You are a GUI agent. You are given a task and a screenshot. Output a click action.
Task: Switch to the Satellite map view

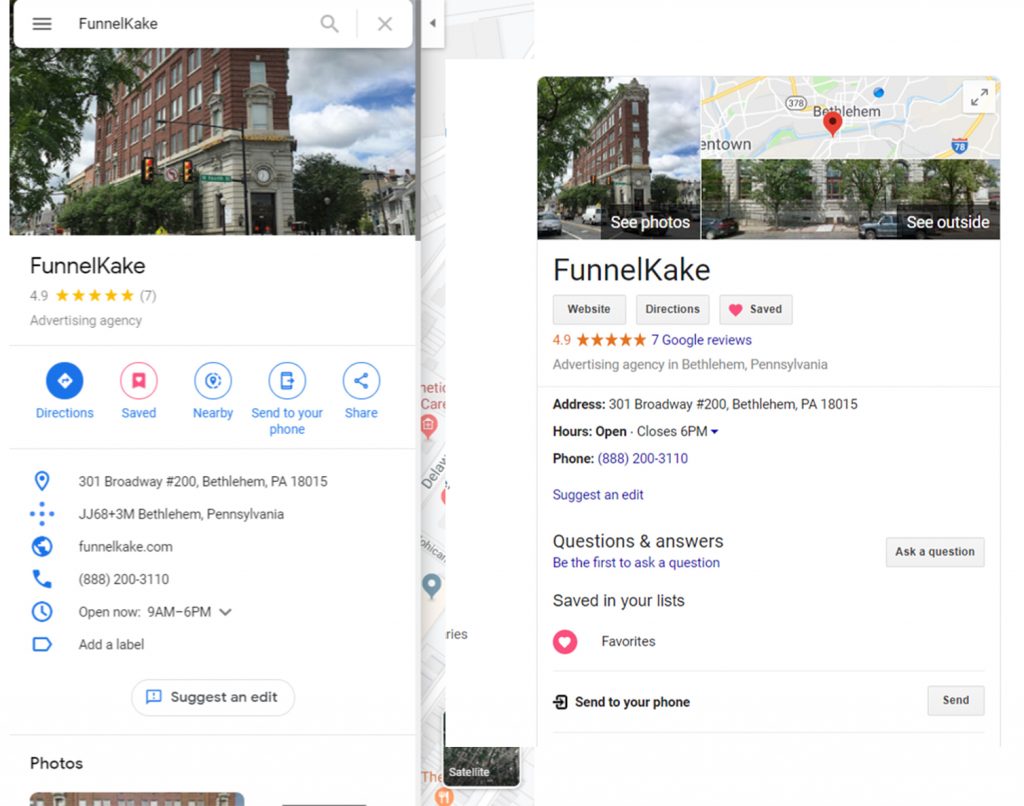coord(481,766)
